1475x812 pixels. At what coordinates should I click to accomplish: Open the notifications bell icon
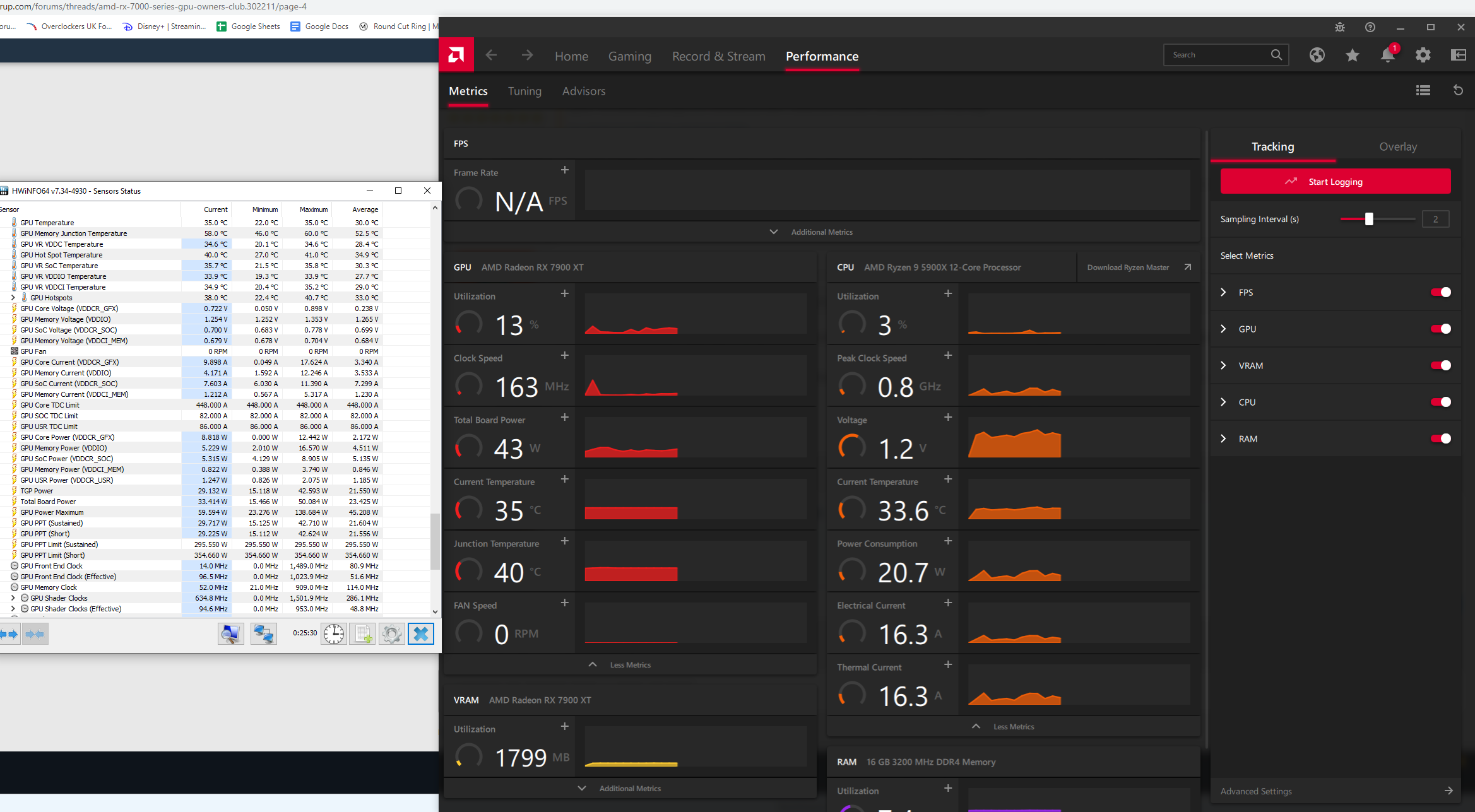(1387, 55)
